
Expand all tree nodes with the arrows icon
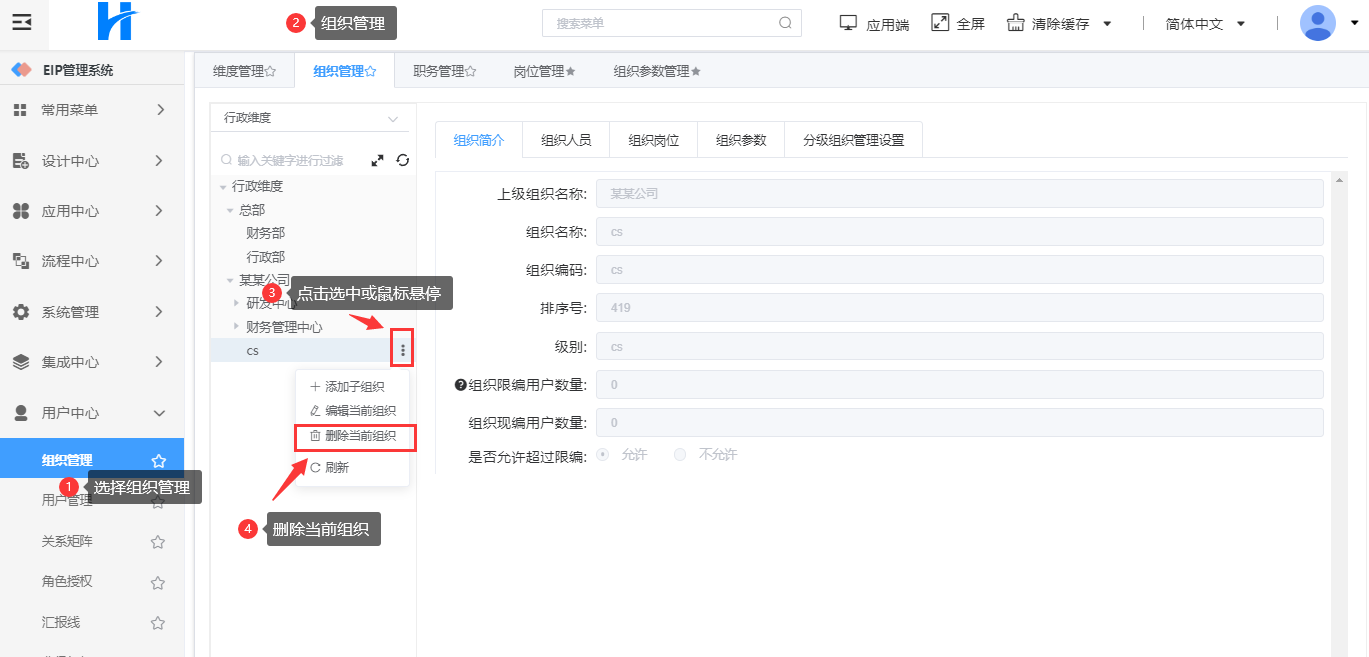point(378,160)
